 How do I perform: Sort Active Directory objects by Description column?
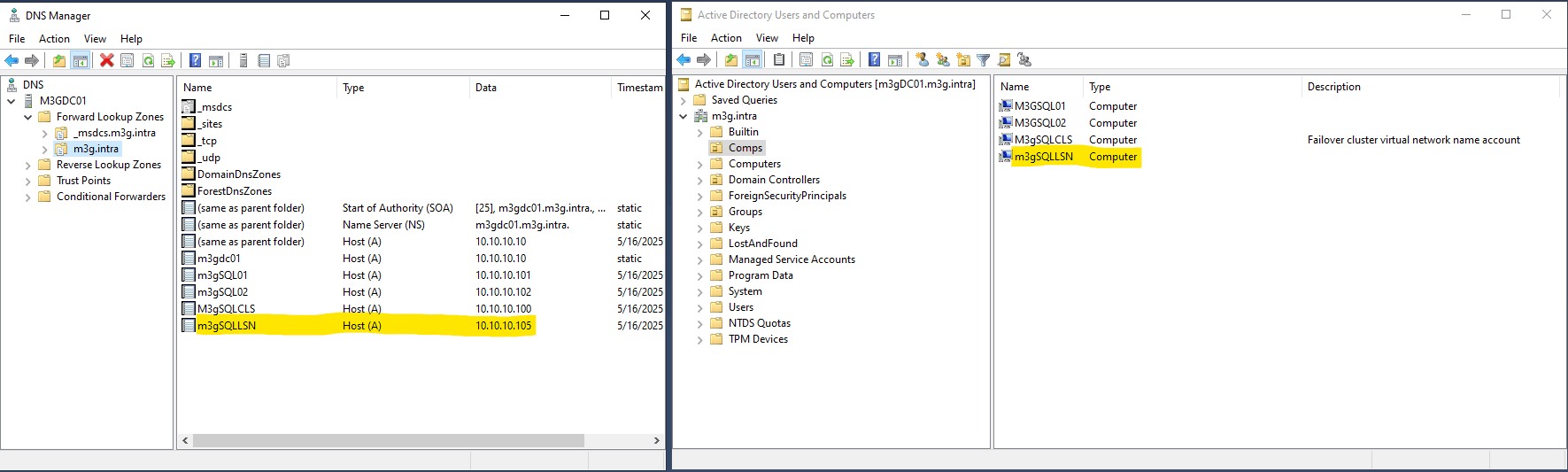1430,87
